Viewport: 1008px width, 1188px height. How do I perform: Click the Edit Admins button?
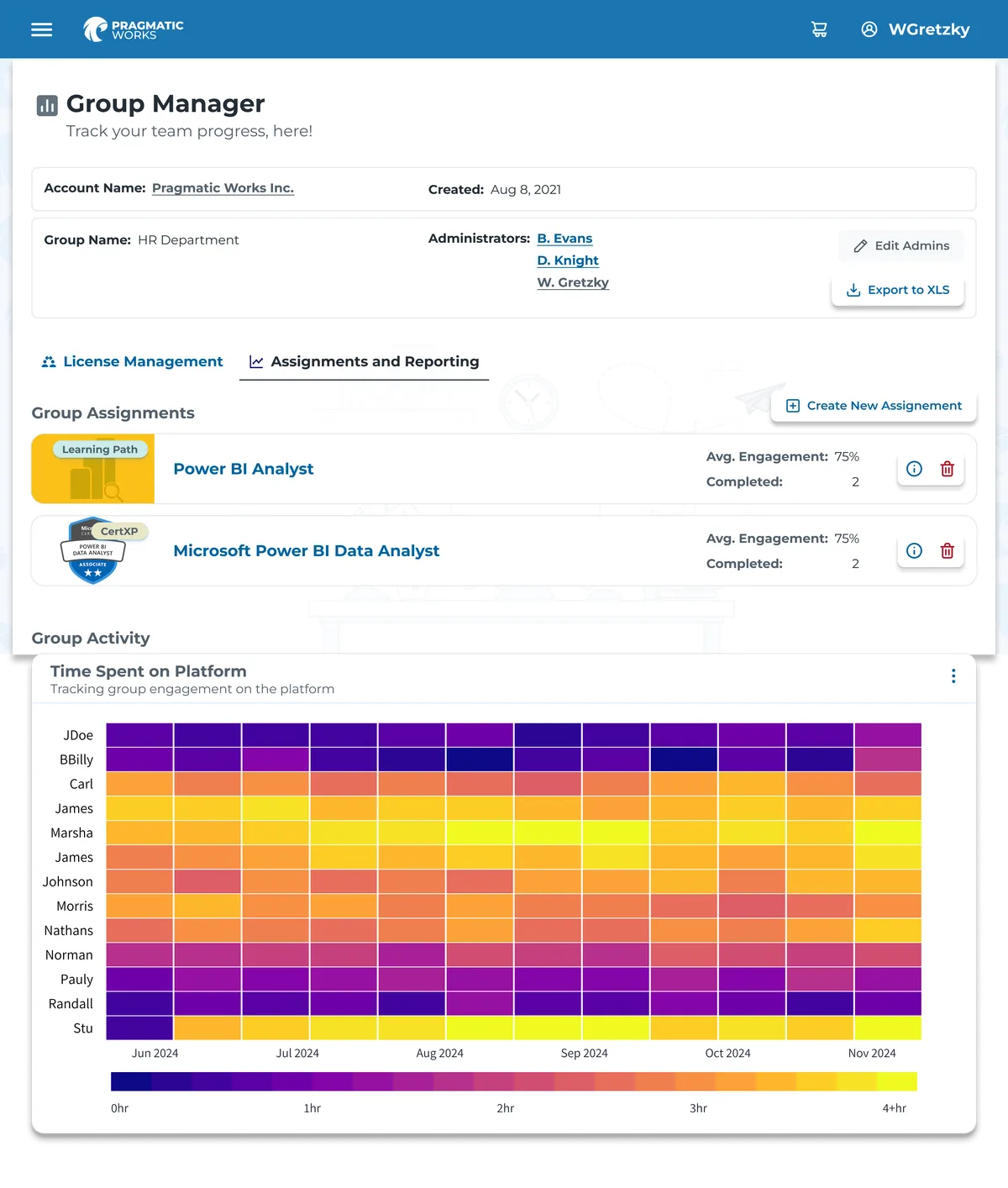coord(900,245)
